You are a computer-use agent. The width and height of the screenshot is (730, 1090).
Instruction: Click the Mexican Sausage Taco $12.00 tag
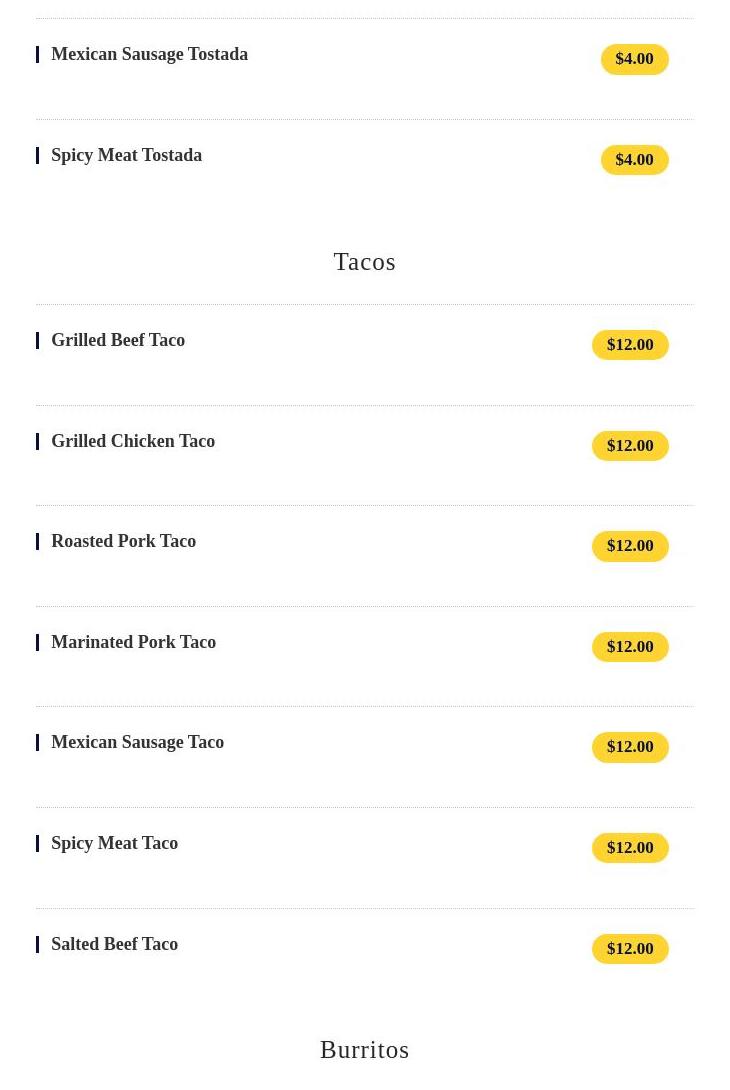[x=630, y=747]
